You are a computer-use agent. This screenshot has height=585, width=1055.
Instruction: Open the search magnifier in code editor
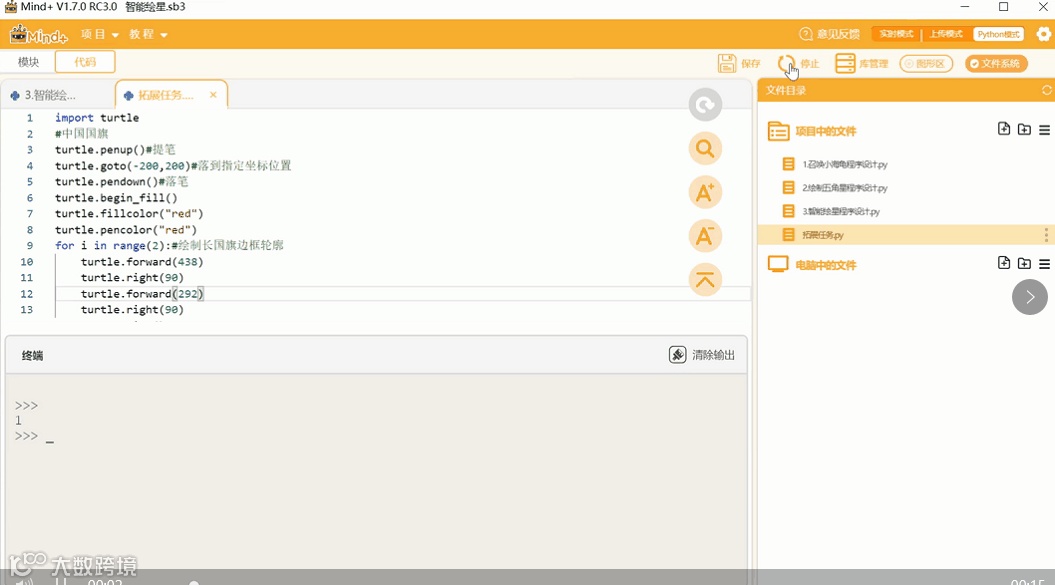pyautogui.click(x=705, y=149)
